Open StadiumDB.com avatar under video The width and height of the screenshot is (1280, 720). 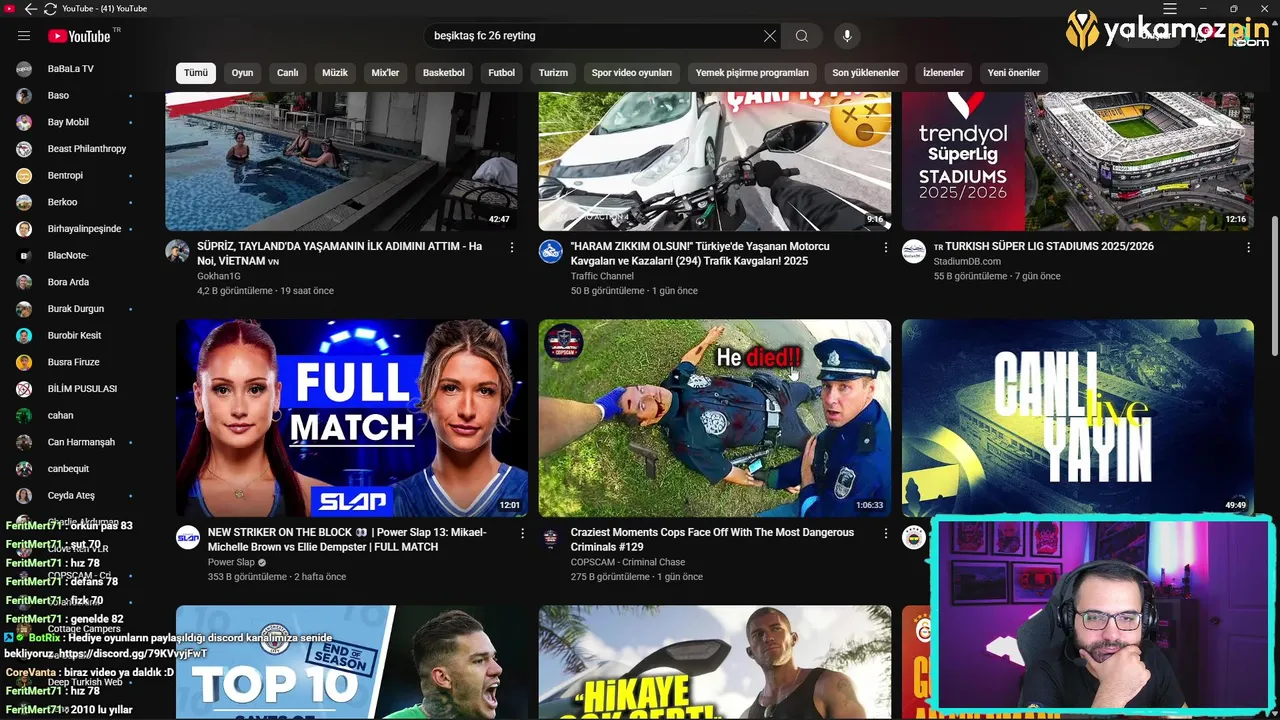[914, 251]
